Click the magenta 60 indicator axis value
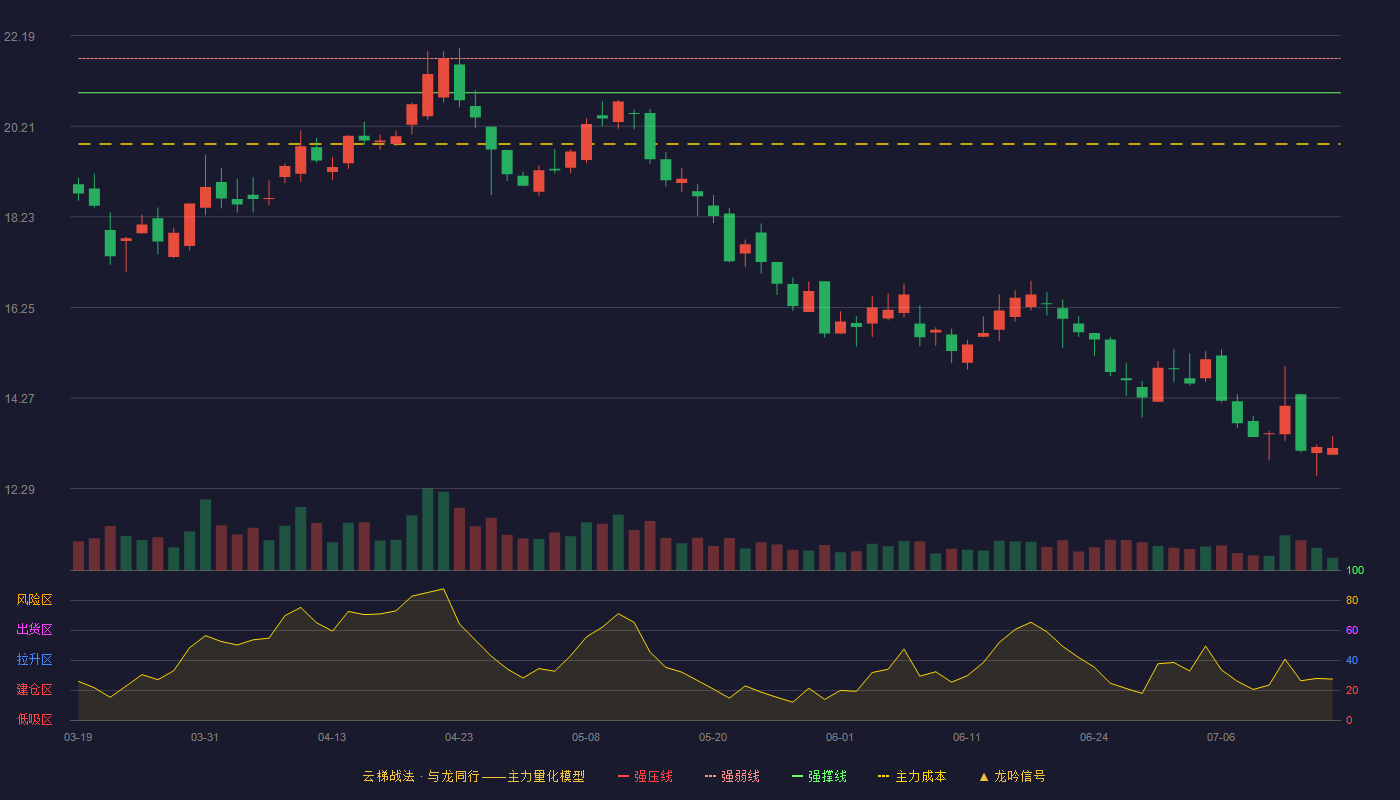The width and height of the screenshot is (1400, 800). [1352, 630]
